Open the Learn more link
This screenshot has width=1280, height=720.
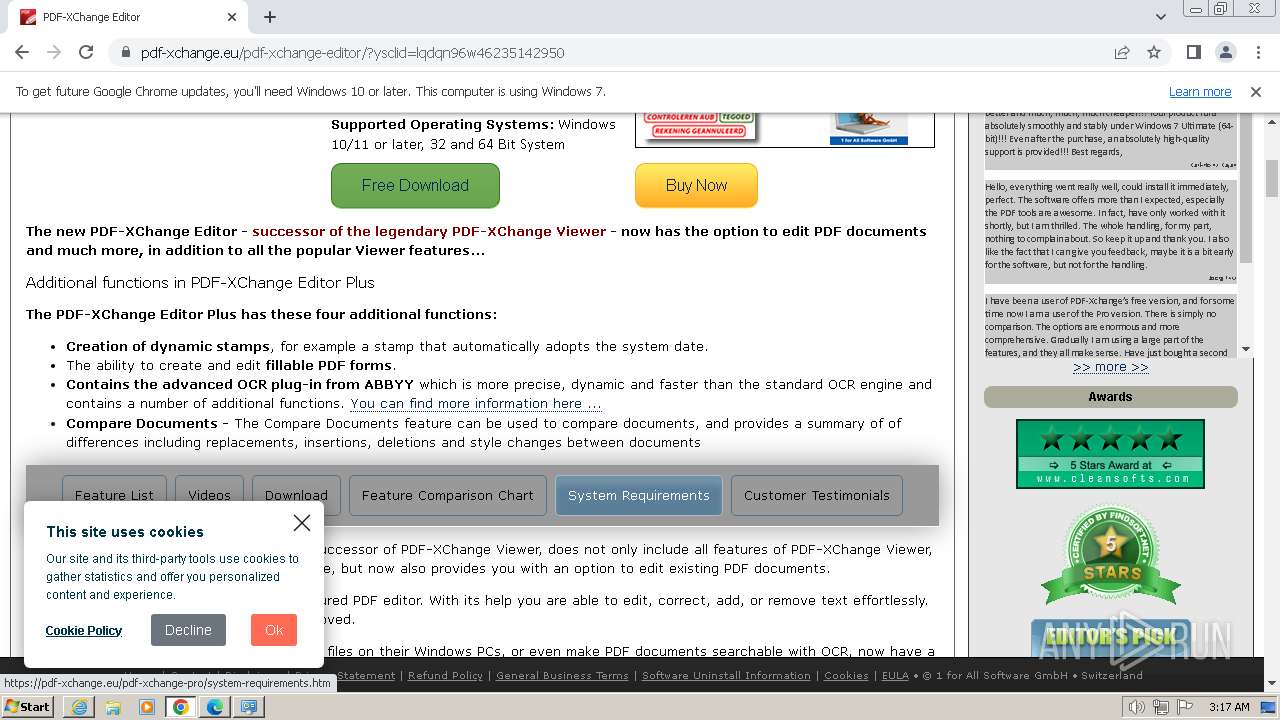coord(1200,91)
